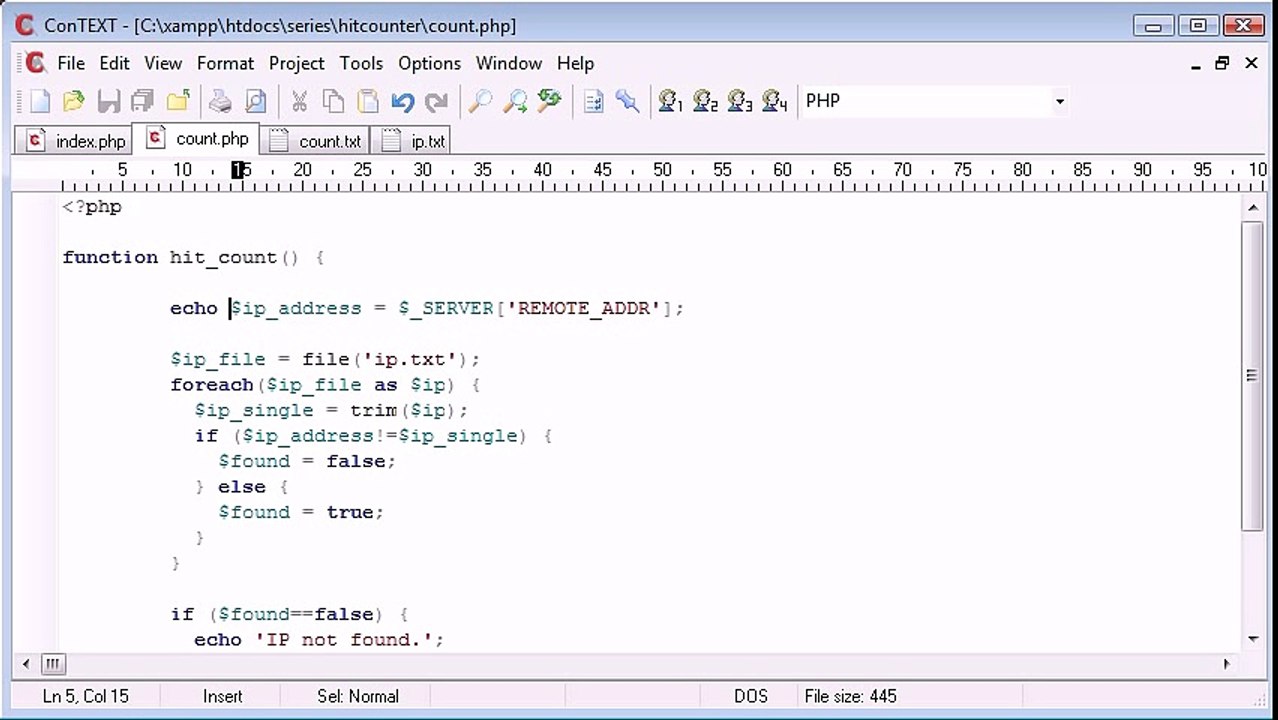
Task: Click the horizontal scrollbar thumb
Action: (x=52, y=663)
